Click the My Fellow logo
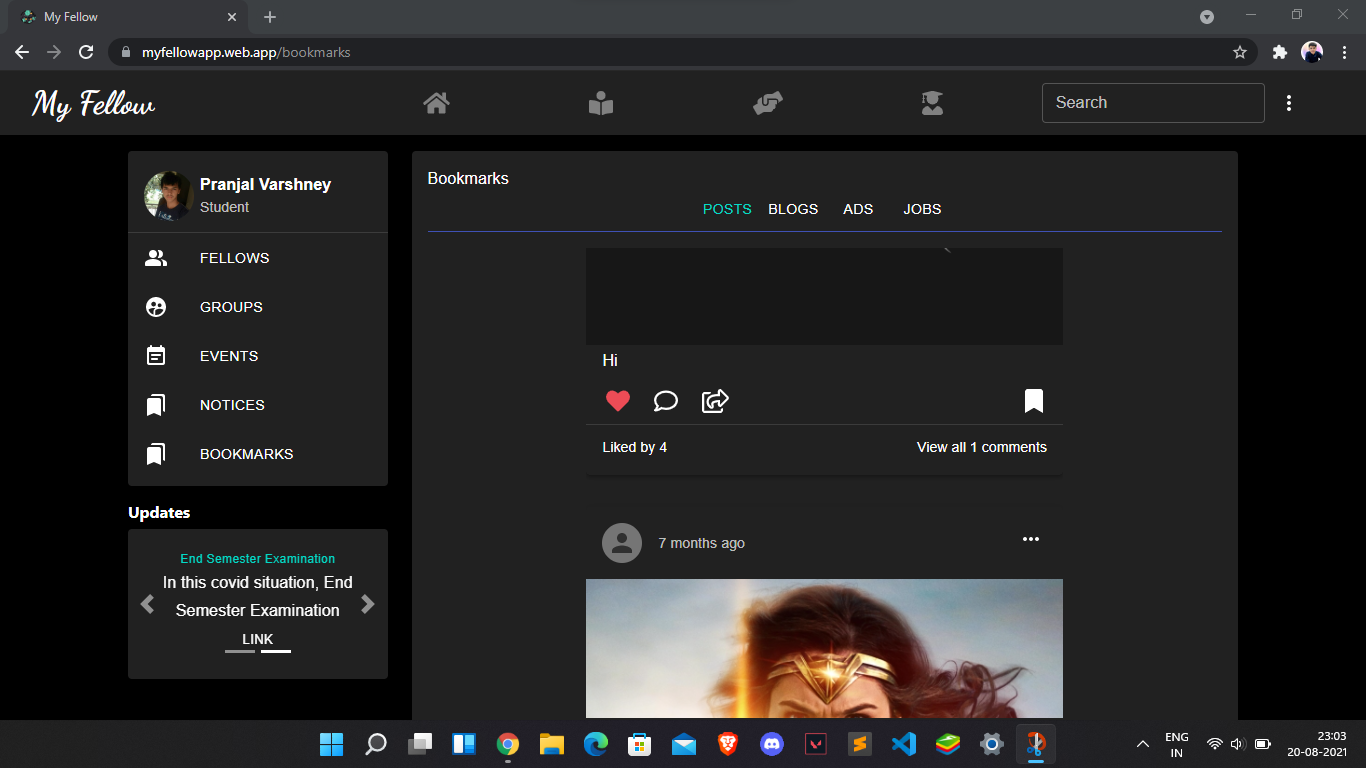The image size is (1366, 768). point(94,103)
